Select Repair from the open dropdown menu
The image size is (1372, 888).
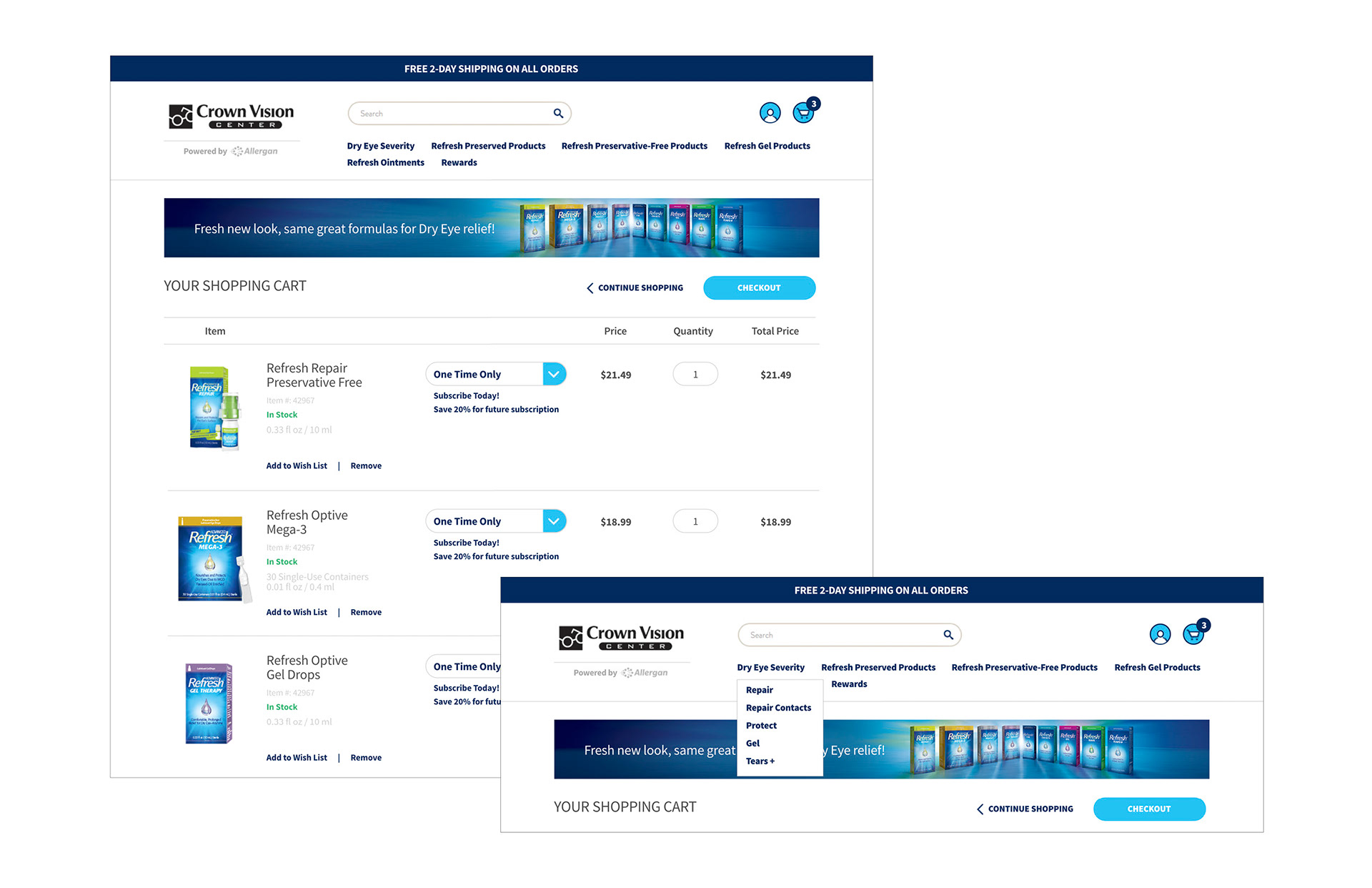click(759, 690)
